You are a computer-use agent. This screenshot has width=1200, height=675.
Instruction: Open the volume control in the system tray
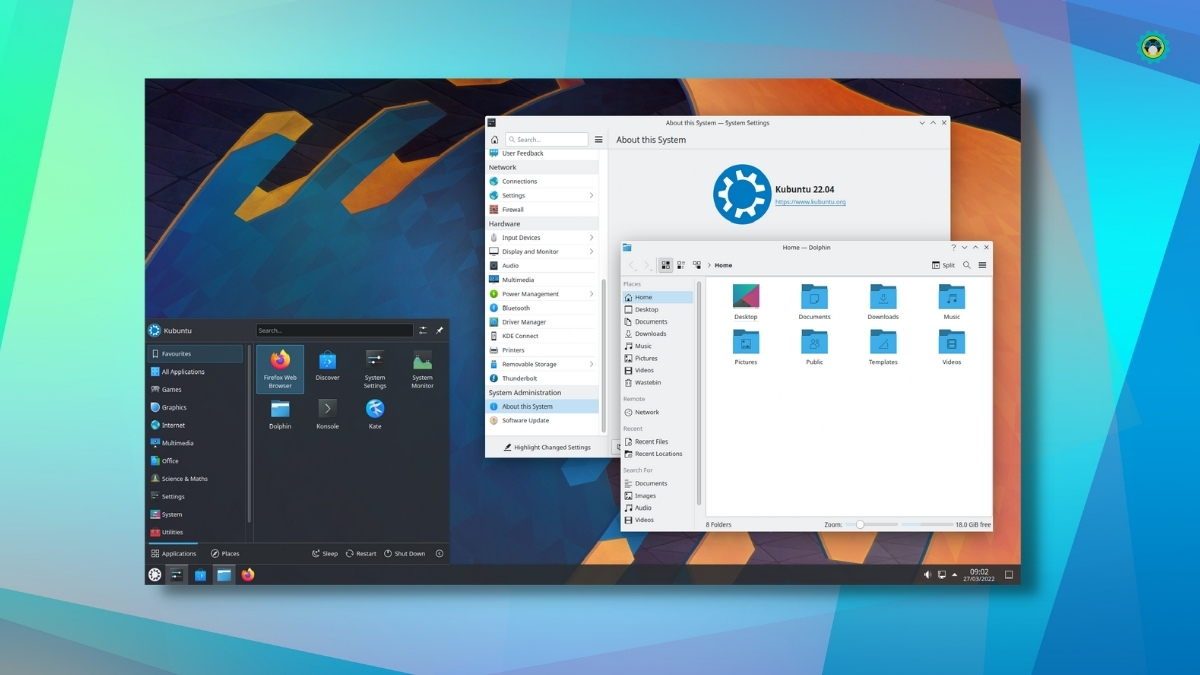coord(926,574)
